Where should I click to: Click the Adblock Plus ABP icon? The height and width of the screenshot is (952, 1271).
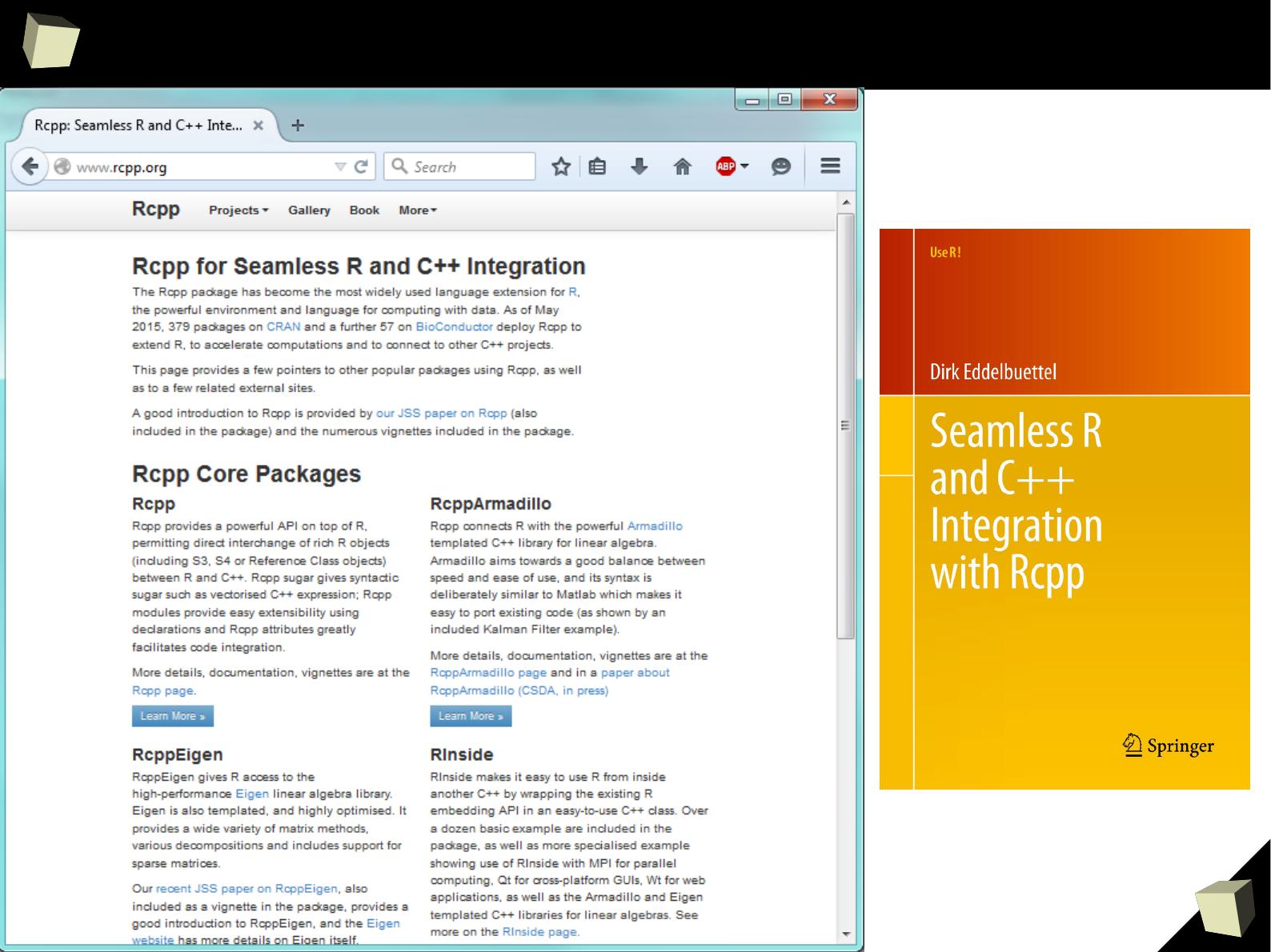725,166
